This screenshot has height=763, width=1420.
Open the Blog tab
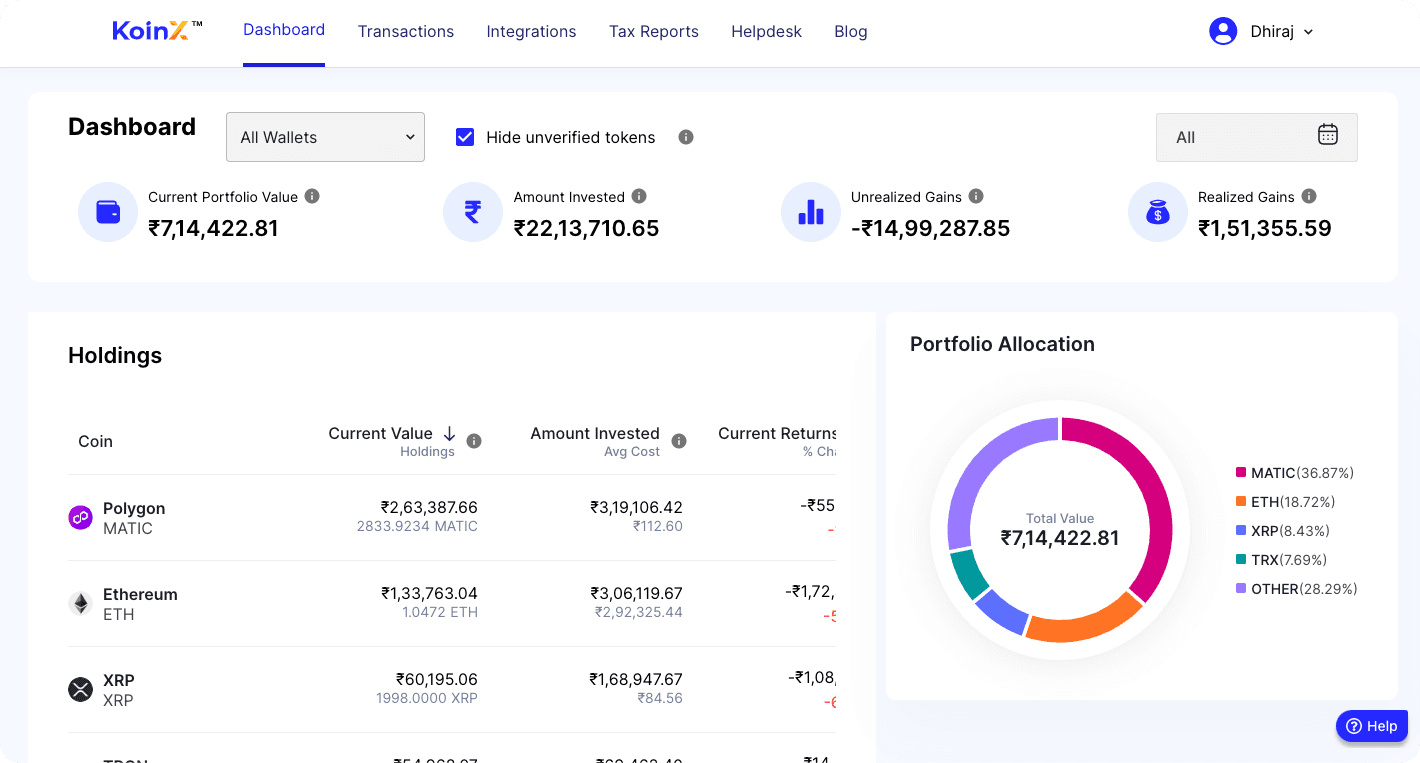851,31
